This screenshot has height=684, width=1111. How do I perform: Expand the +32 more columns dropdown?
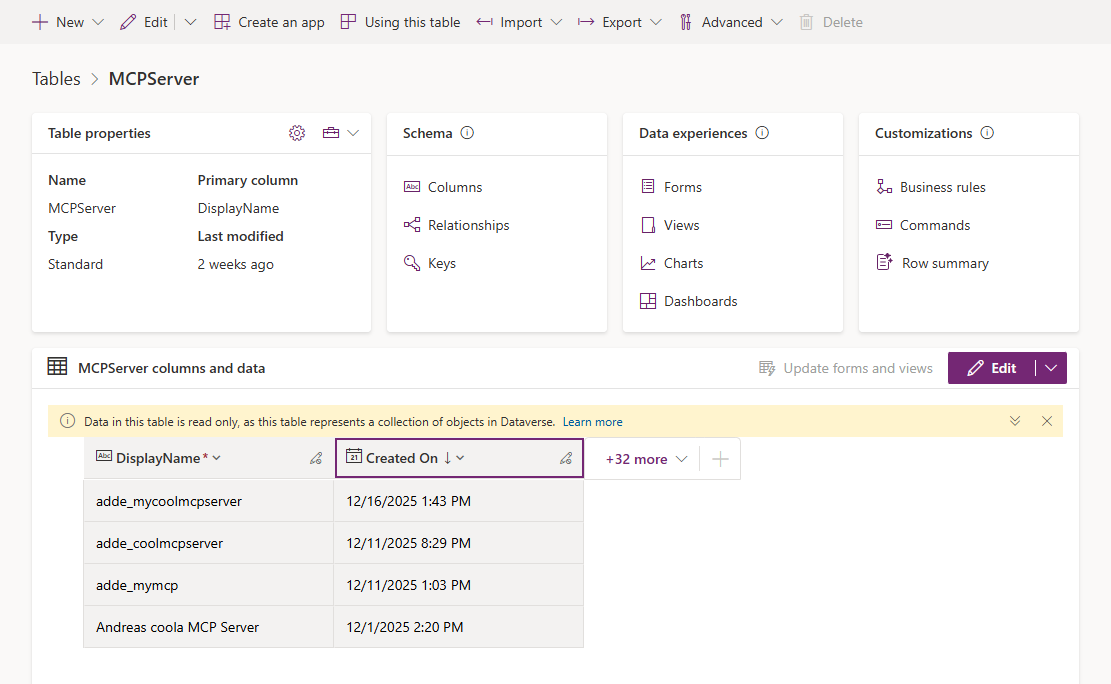(646, 459)
